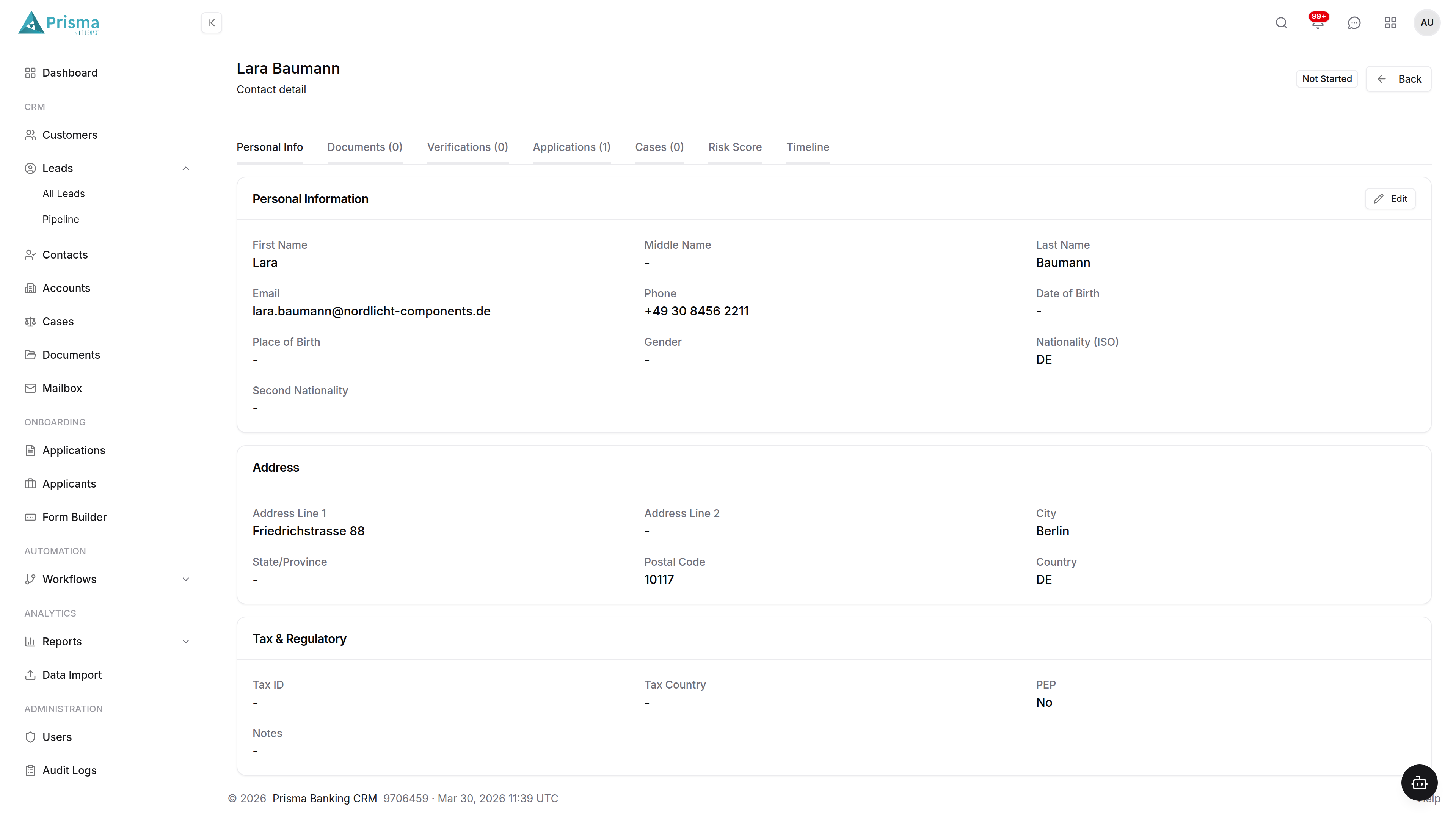The height and width of the screenshot is (819, 1456).
Task: Click the Dashboard grid icon in the sidebar
Action: [x=30, y=73]
